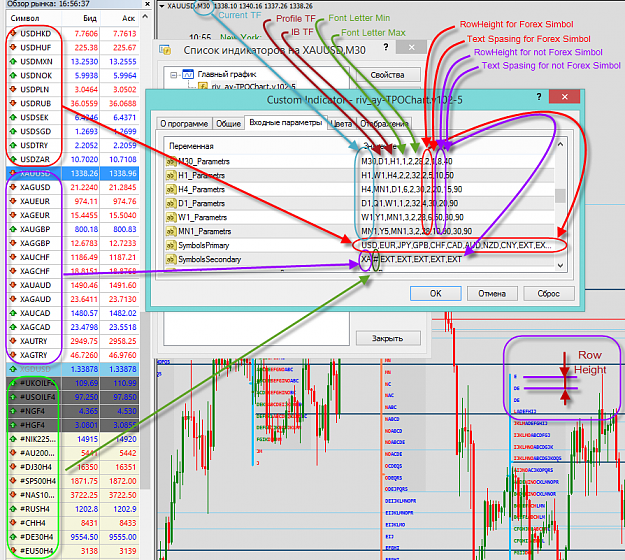This screenshot has width=625, height=560.
Task: Select the XAUCHF symbol row
Action: tap(73, 257)
